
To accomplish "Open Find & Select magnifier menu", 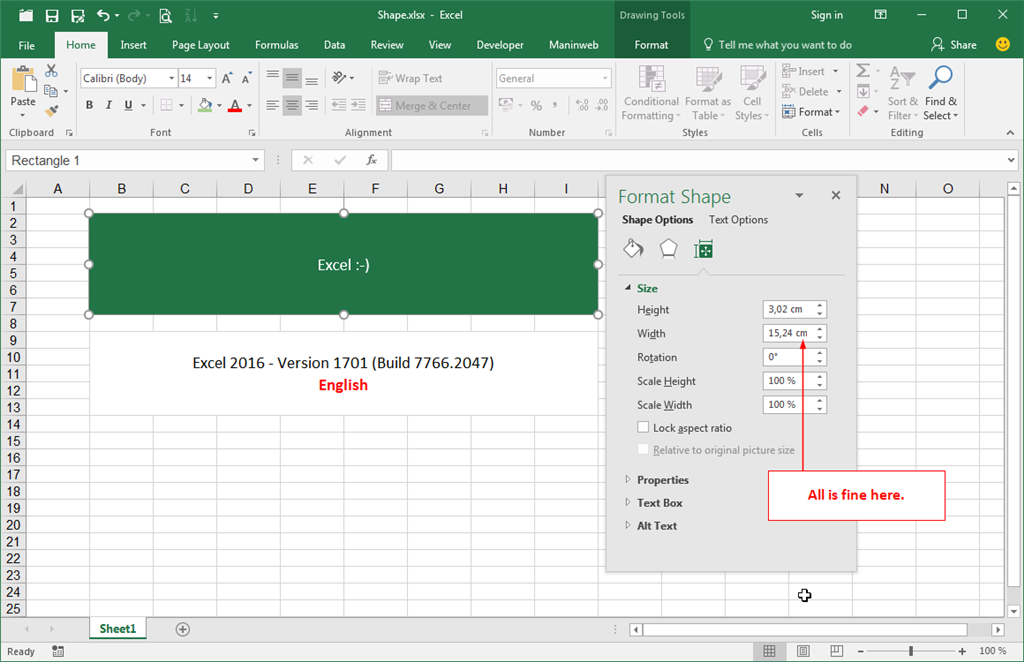I will tap(940, 94).
